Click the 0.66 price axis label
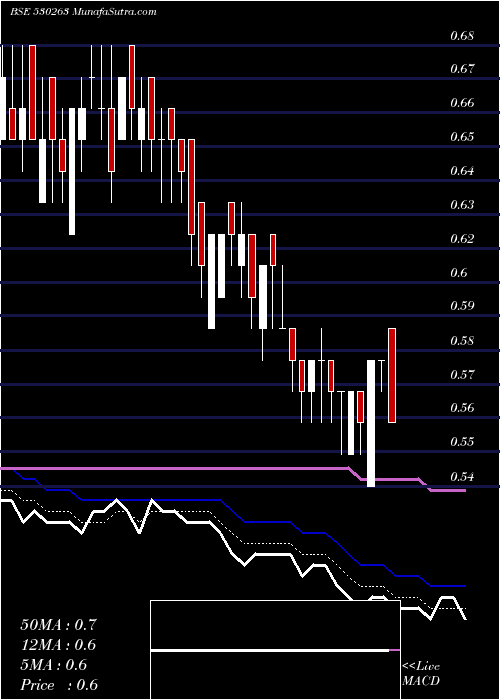 tap(461, 103)
